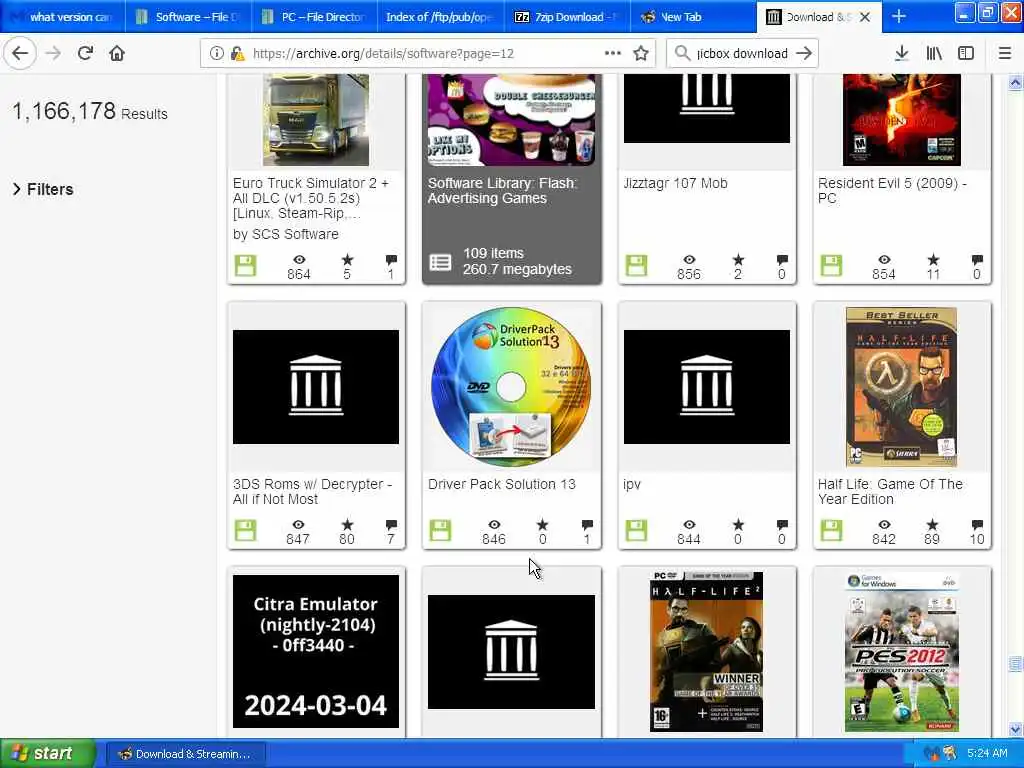Image resolution: width=1024 pixels, height=768 pixels.
Task: Switch to '7zip Download' tab
Action: (x=567, y=17)
